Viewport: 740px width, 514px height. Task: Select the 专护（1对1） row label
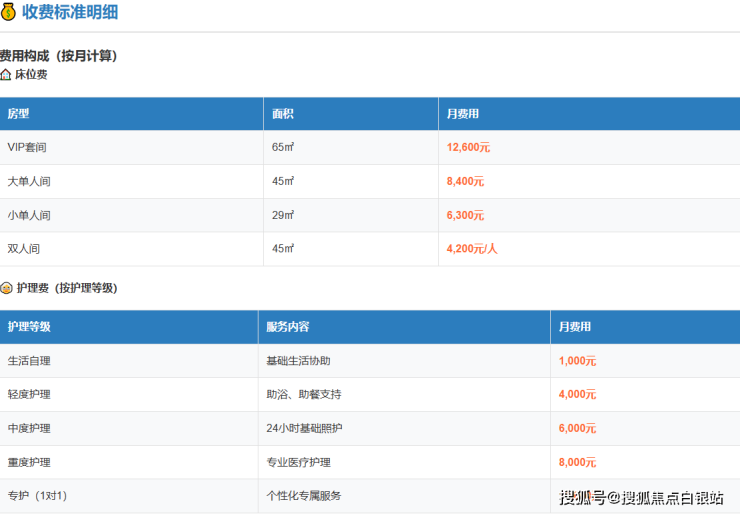click(x=37, y=496)
